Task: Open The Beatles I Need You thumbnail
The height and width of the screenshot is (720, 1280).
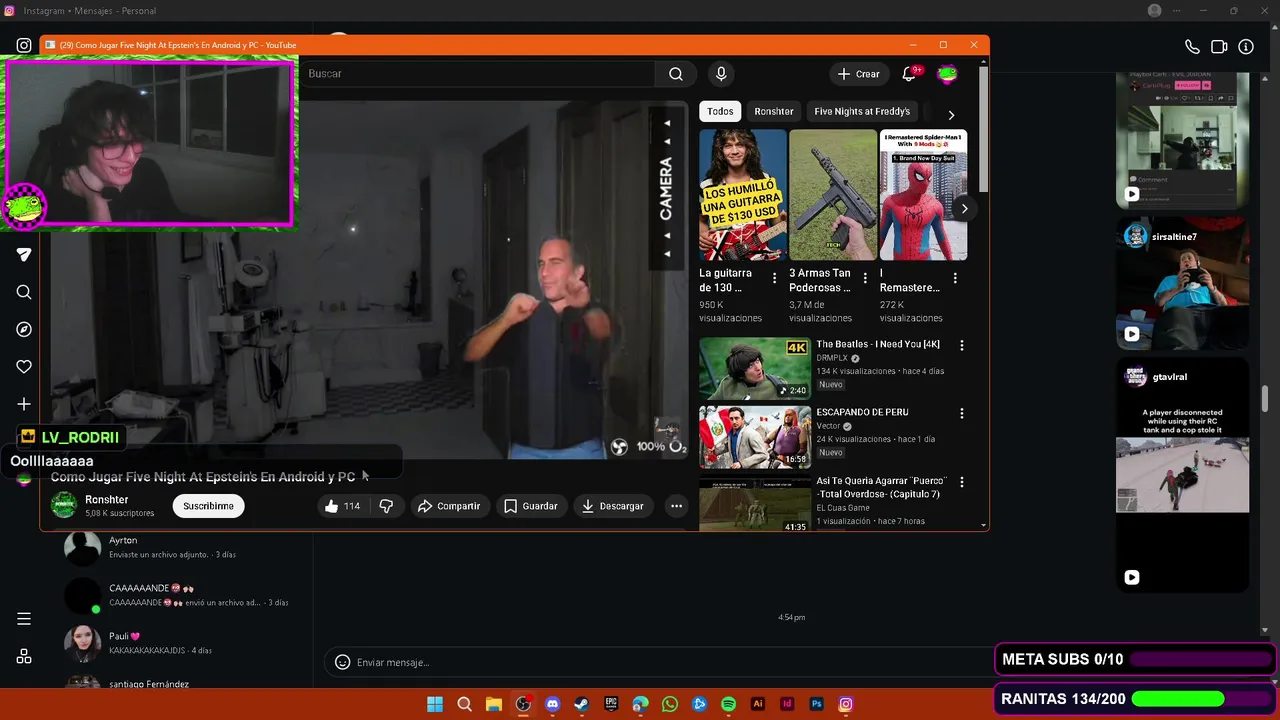Action: click(x=755, y=368)
